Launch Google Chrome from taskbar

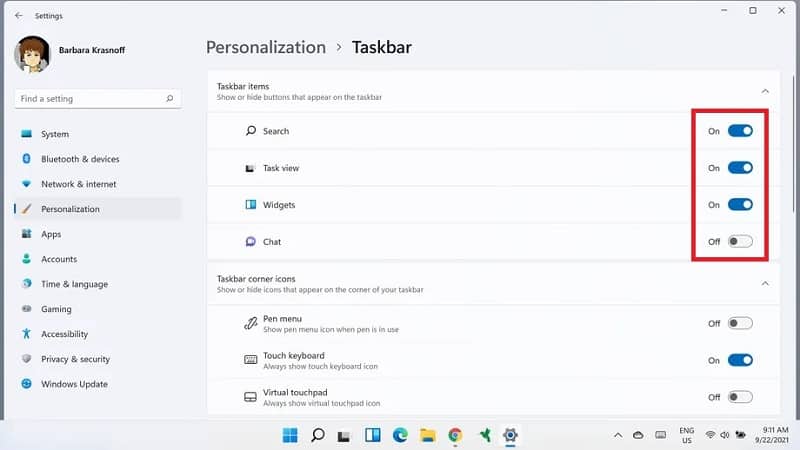[455, 435]
